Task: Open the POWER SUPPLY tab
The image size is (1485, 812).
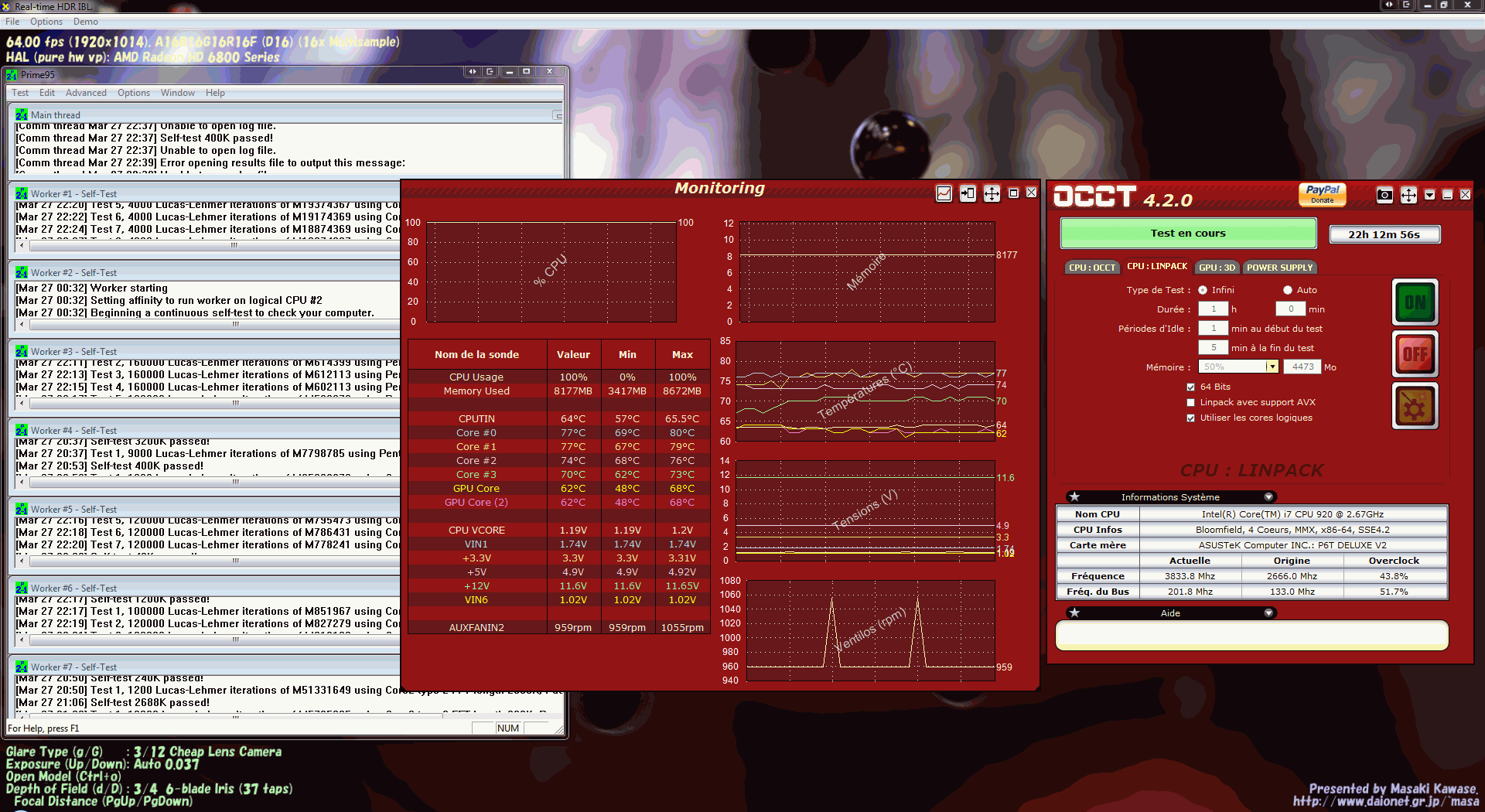Action: tap(1279, 268)
